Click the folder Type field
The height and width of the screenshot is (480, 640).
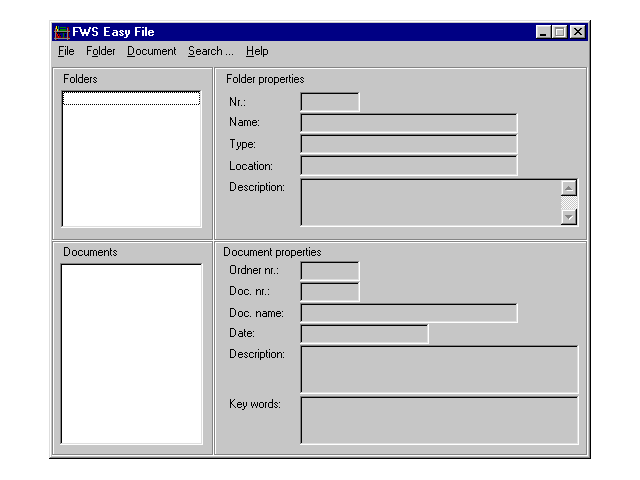(408, 145)
